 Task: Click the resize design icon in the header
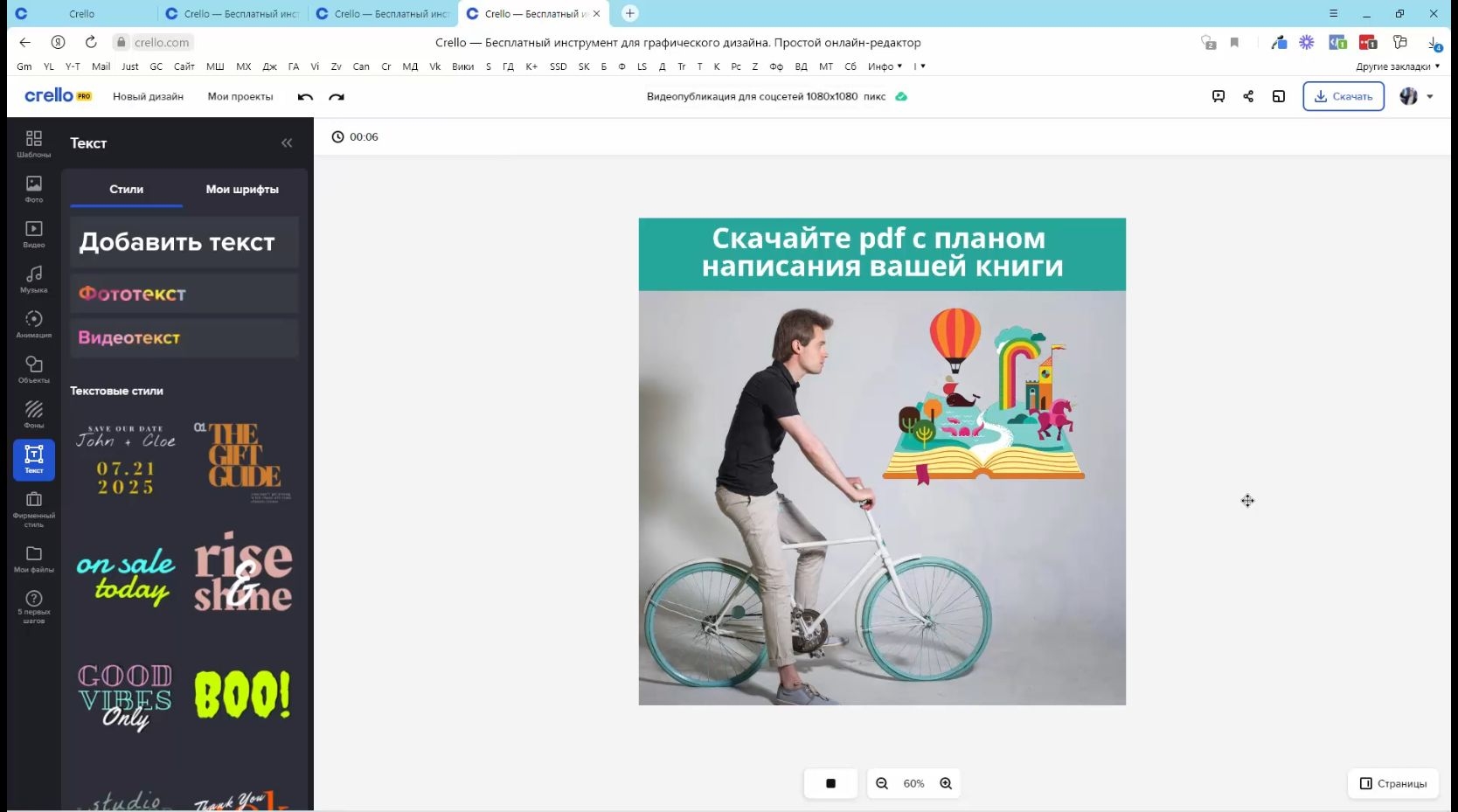[x=1279, y=96]
